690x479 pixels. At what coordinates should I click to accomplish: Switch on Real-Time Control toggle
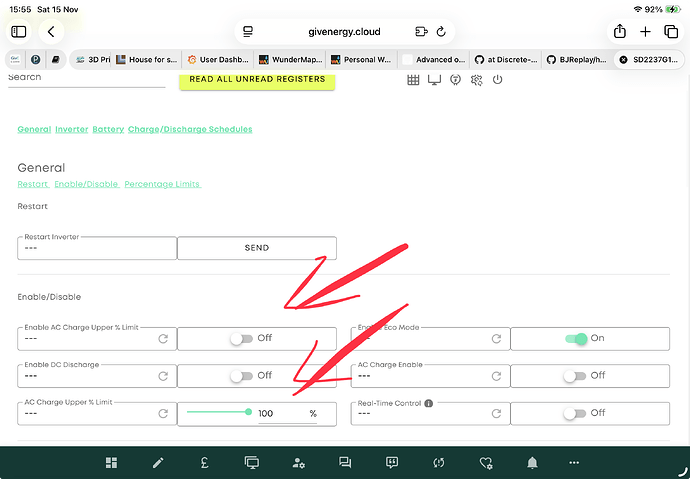tap(575, 413)
